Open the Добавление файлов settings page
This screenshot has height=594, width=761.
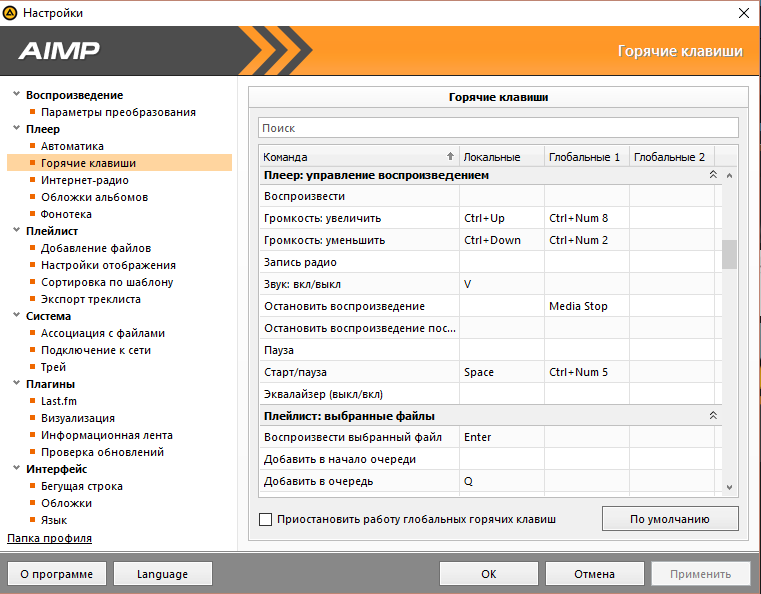click(x=96, y=248)
